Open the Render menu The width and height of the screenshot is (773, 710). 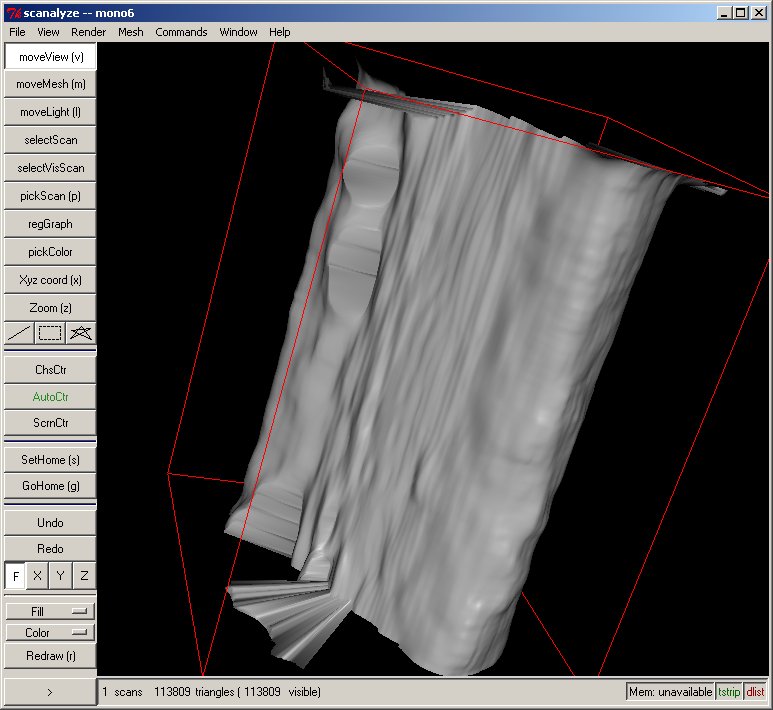pos(88,32)
